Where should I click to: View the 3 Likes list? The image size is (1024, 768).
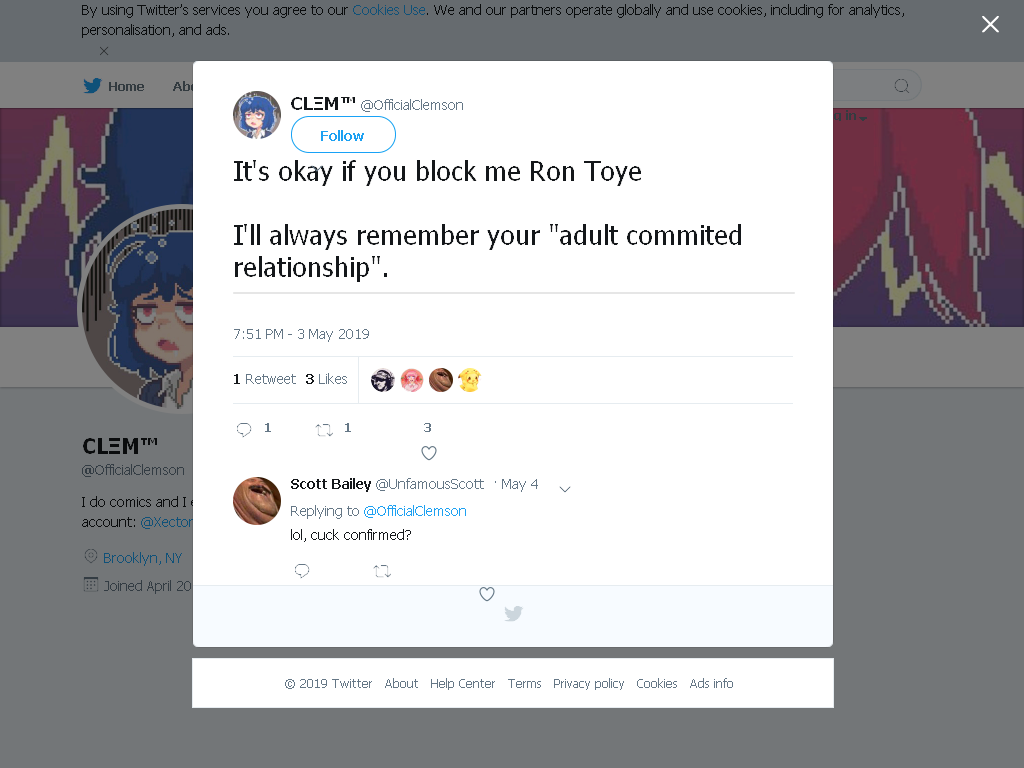[x=326, y=379]
